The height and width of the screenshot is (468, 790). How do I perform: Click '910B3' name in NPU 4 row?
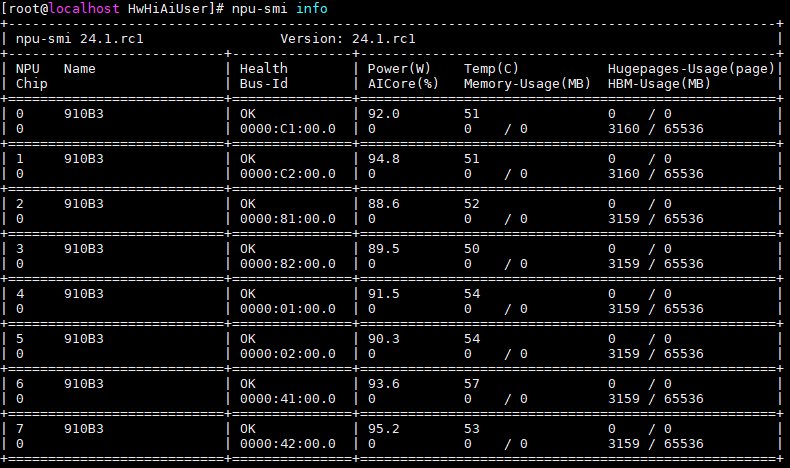[x=84, y=294]
